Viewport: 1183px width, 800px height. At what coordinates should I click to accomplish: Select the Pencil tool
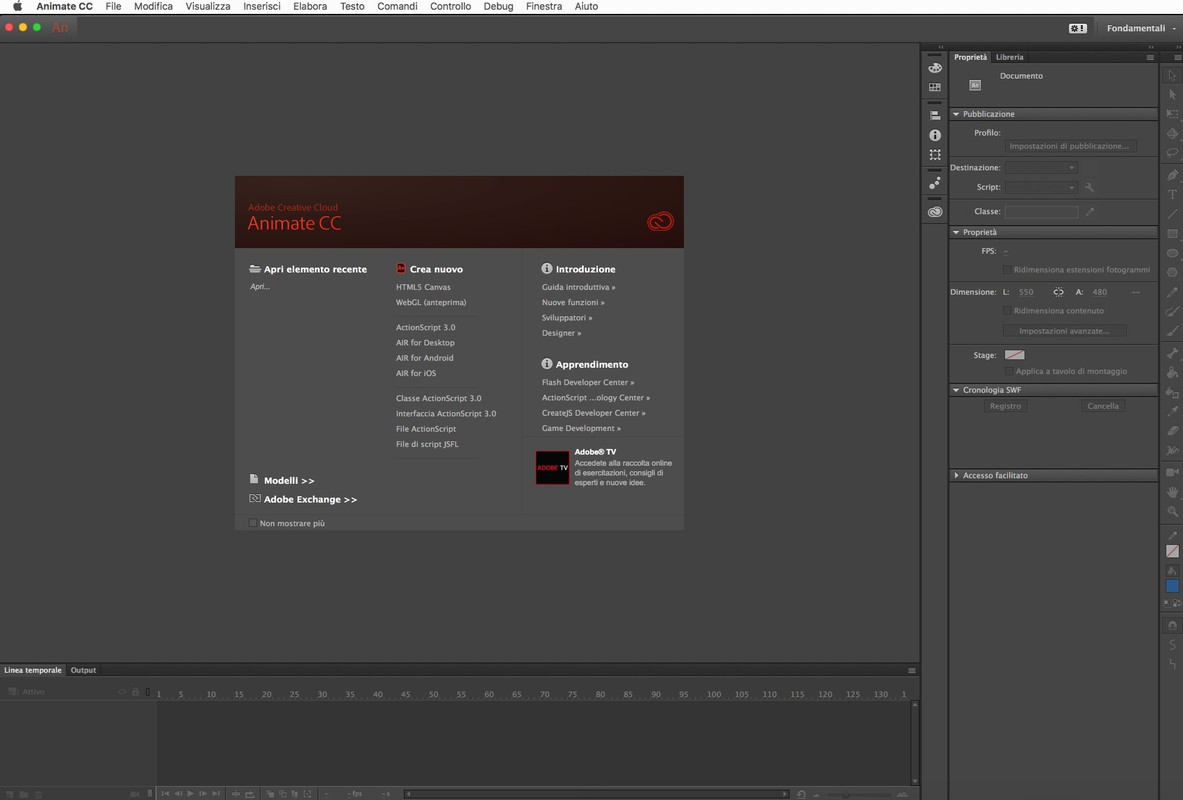[1172, 292]
